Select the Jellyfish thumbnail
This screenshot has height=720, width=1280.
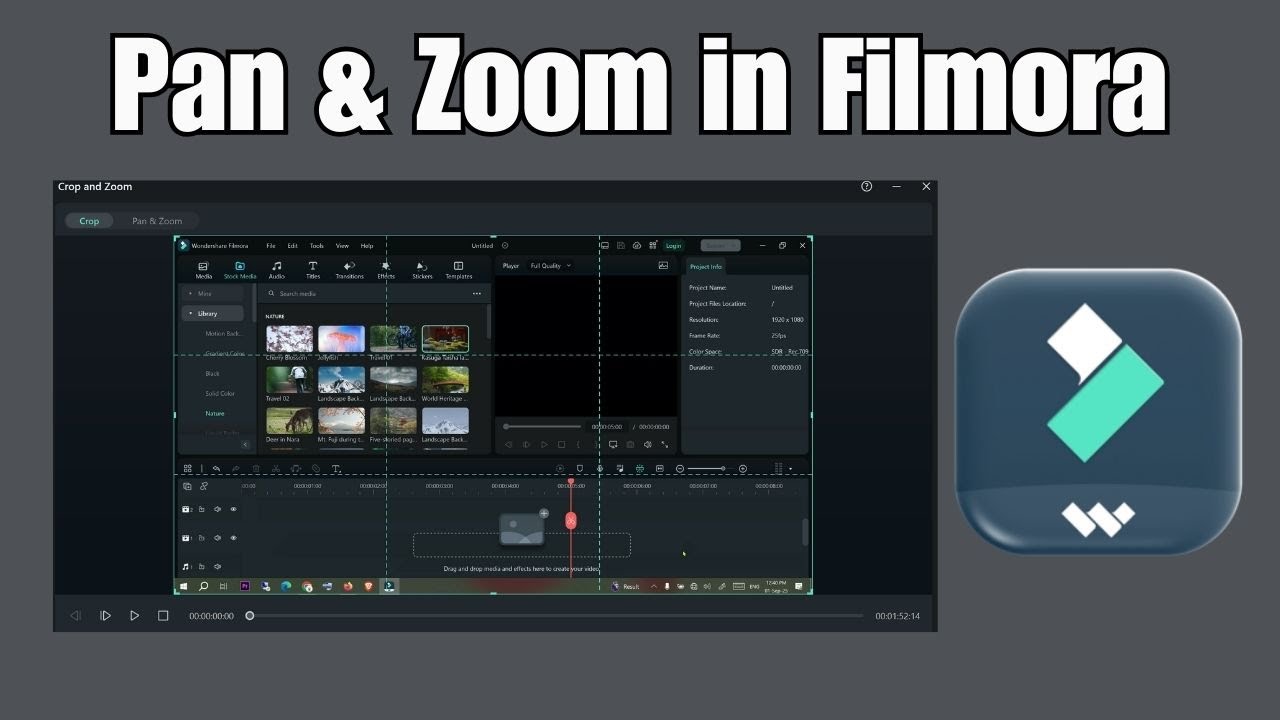342,339
